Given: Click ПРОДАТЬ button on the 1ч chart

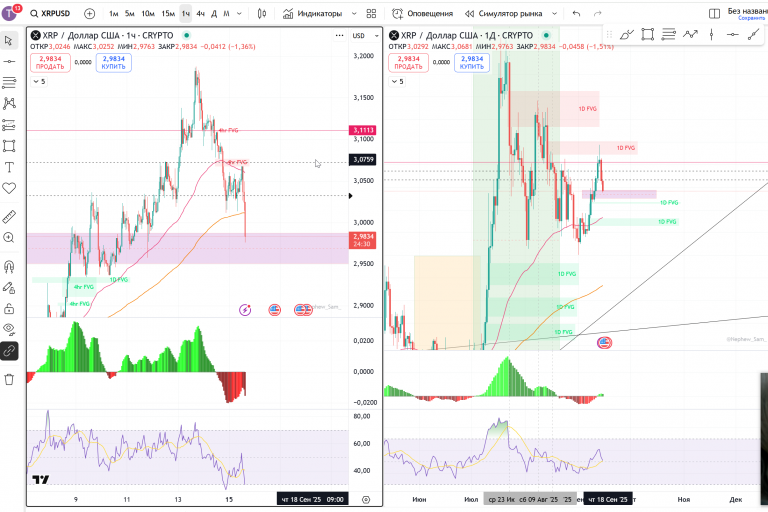Looking at the screenshot, I should 50,63.
